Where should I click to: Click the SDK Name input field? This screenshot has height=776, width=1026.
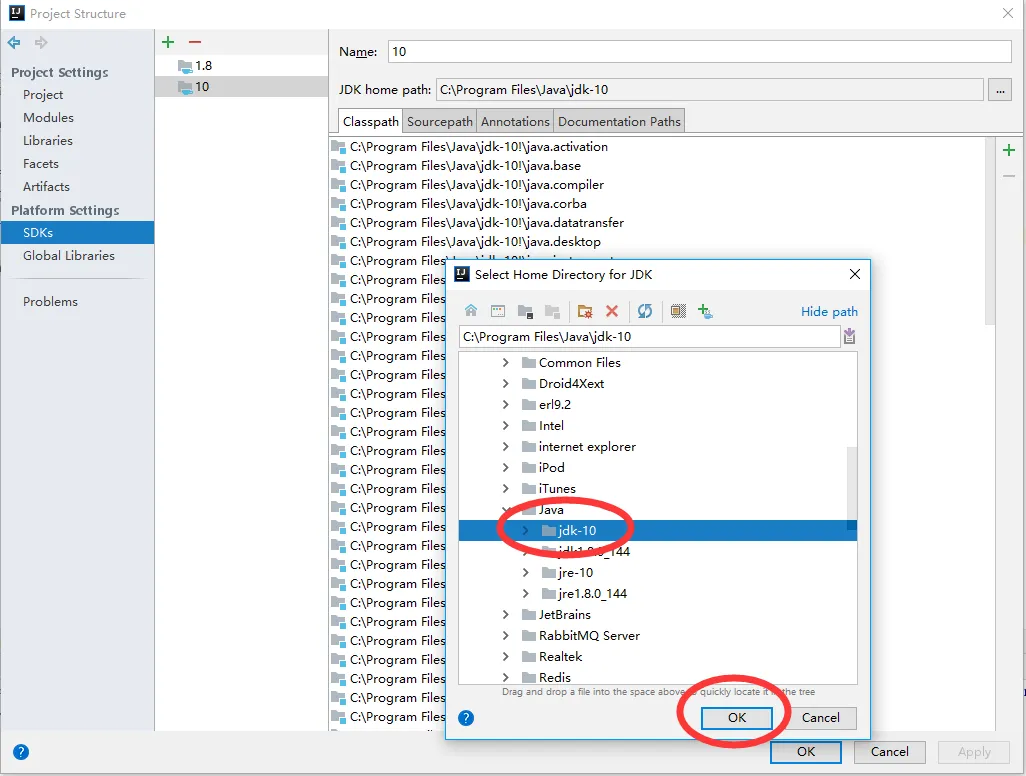tap(699, 52)
